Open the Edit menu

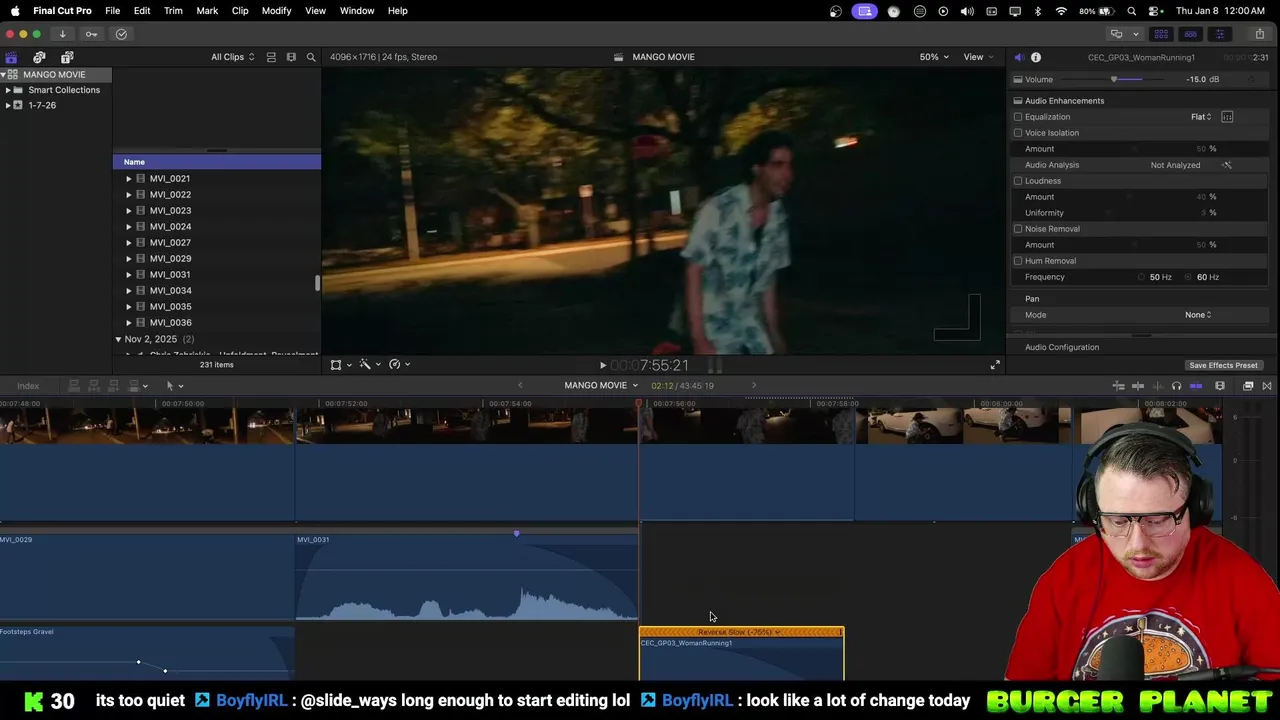pyautogui.click(x=142, y=10)
